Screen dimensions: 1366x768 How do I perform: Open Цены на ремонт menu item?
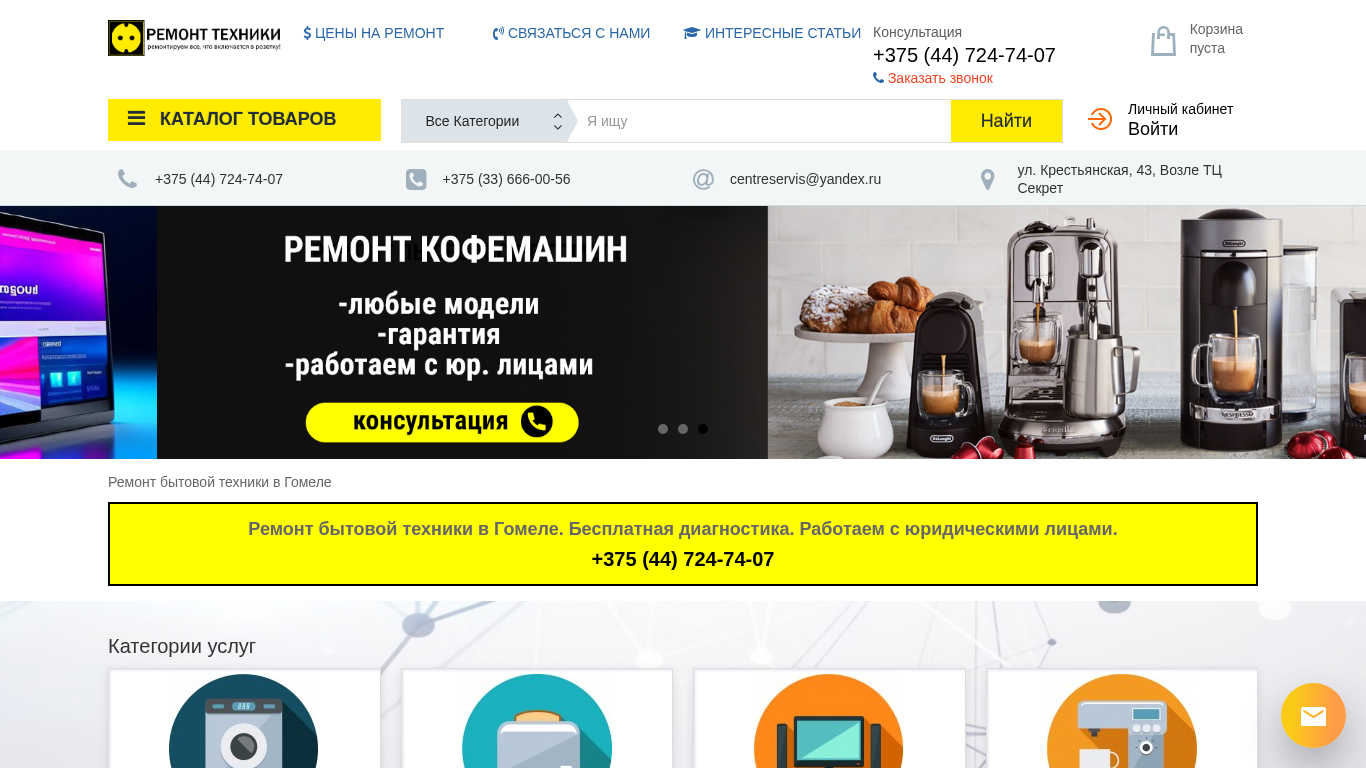coord(374,33)
